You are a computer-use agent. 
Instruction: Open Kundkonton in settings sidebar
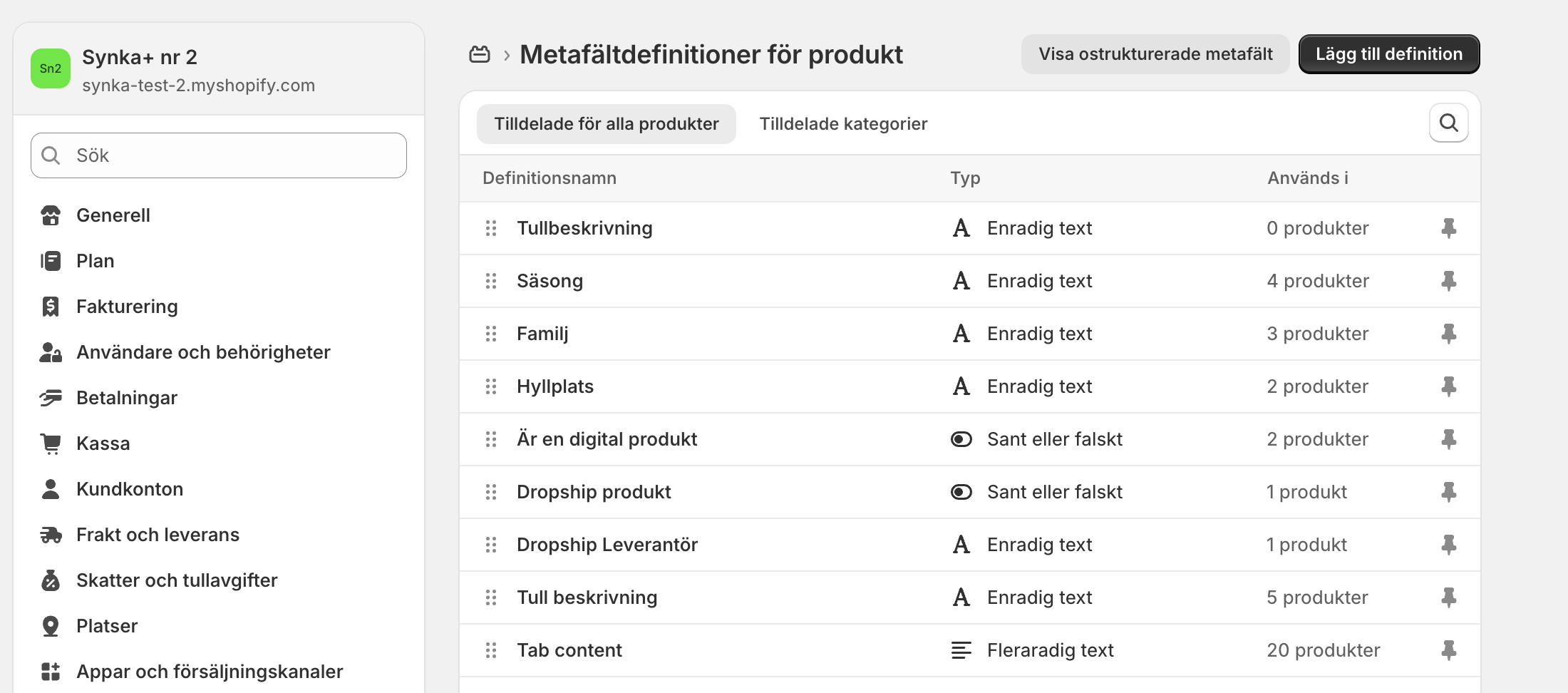(x=129, y=489)
